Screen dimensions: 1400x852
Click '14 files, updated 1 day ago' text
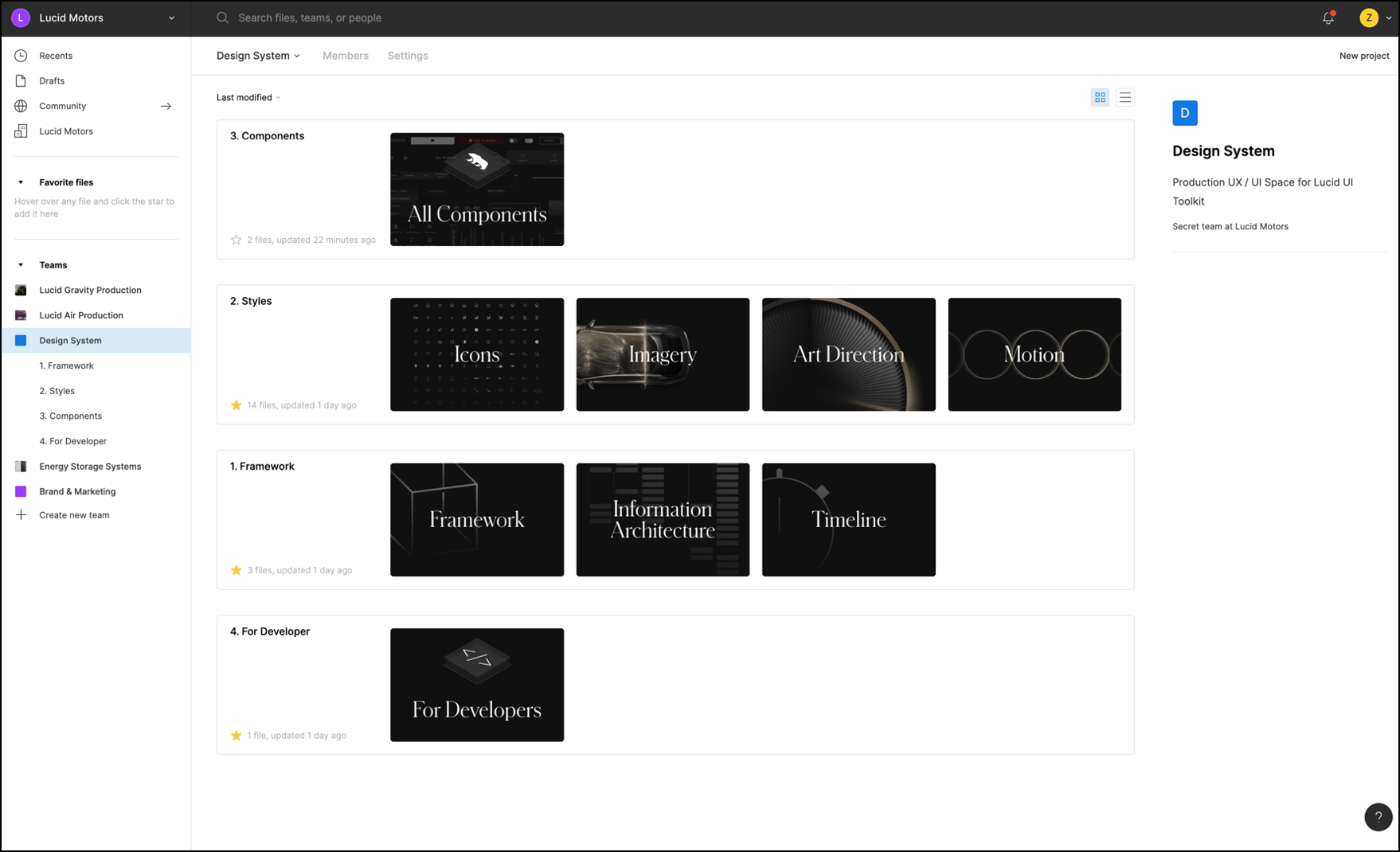coord(302,405)
